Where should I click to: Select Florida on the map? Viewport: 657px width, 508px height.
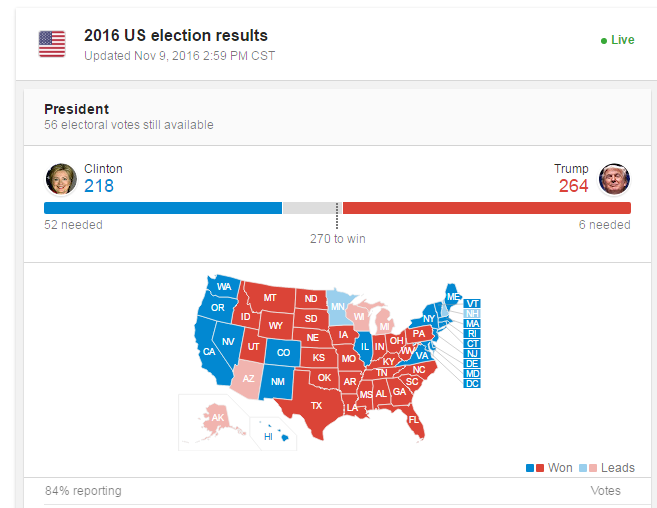(413, 420)
